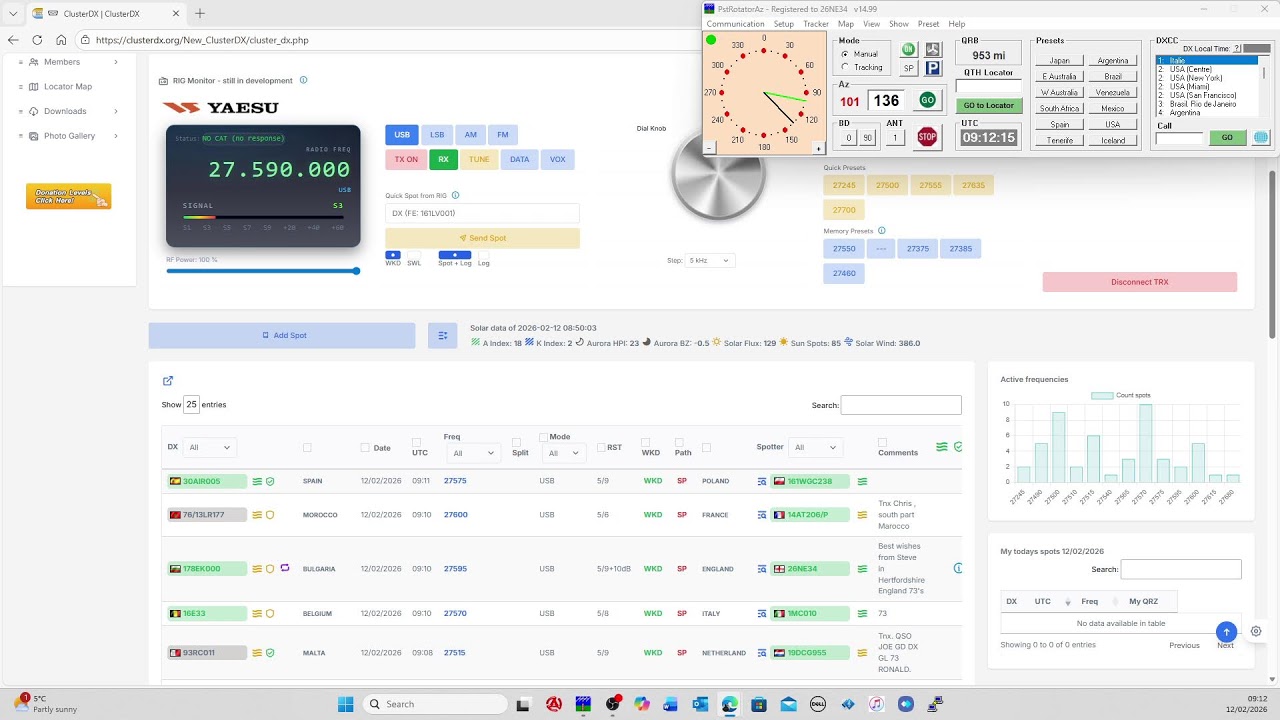Hit the red STOP sign in PstRotatorAz
This screenshot has width=1280, height=720.
927,137
